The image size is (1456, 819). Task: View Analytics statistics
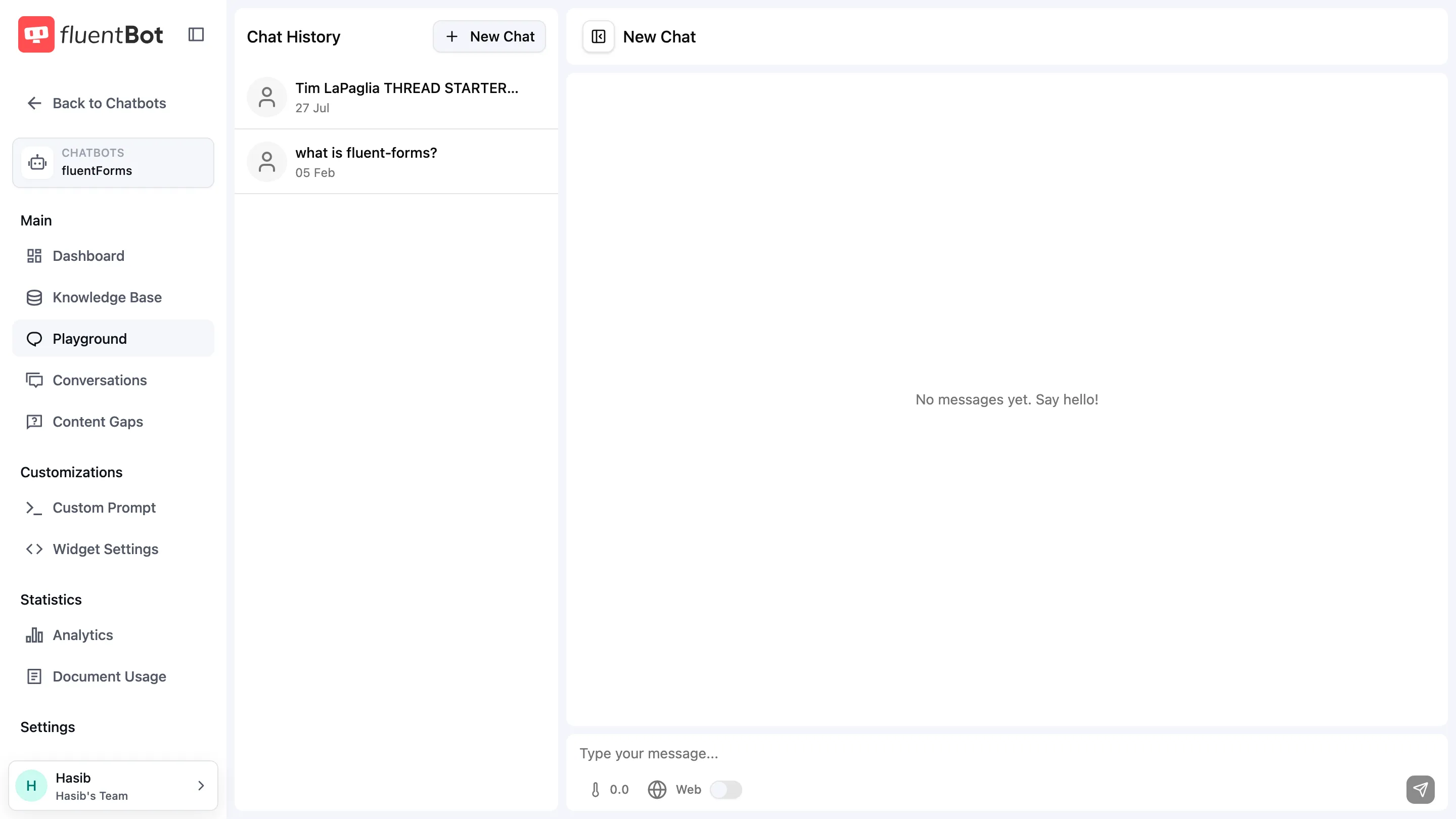[113, 635]
